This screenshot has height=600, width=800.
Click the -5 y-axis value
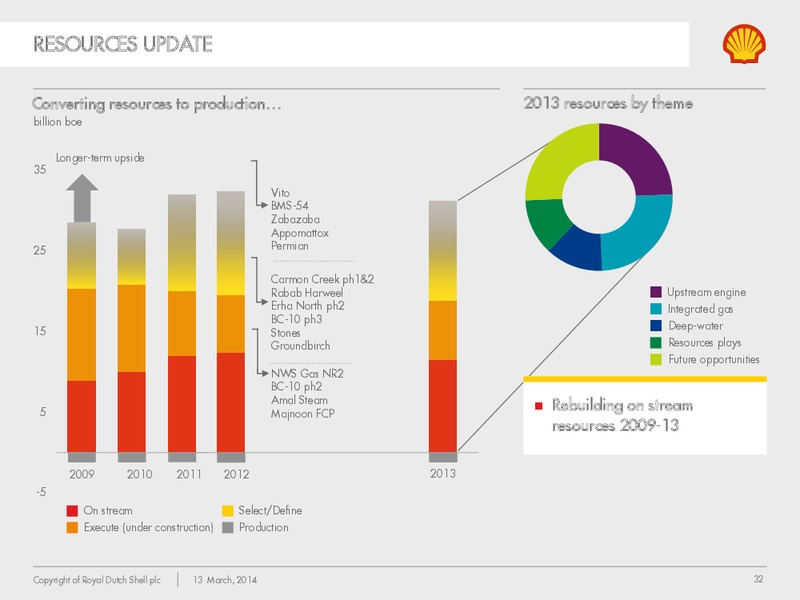click(x=41, y=492)
